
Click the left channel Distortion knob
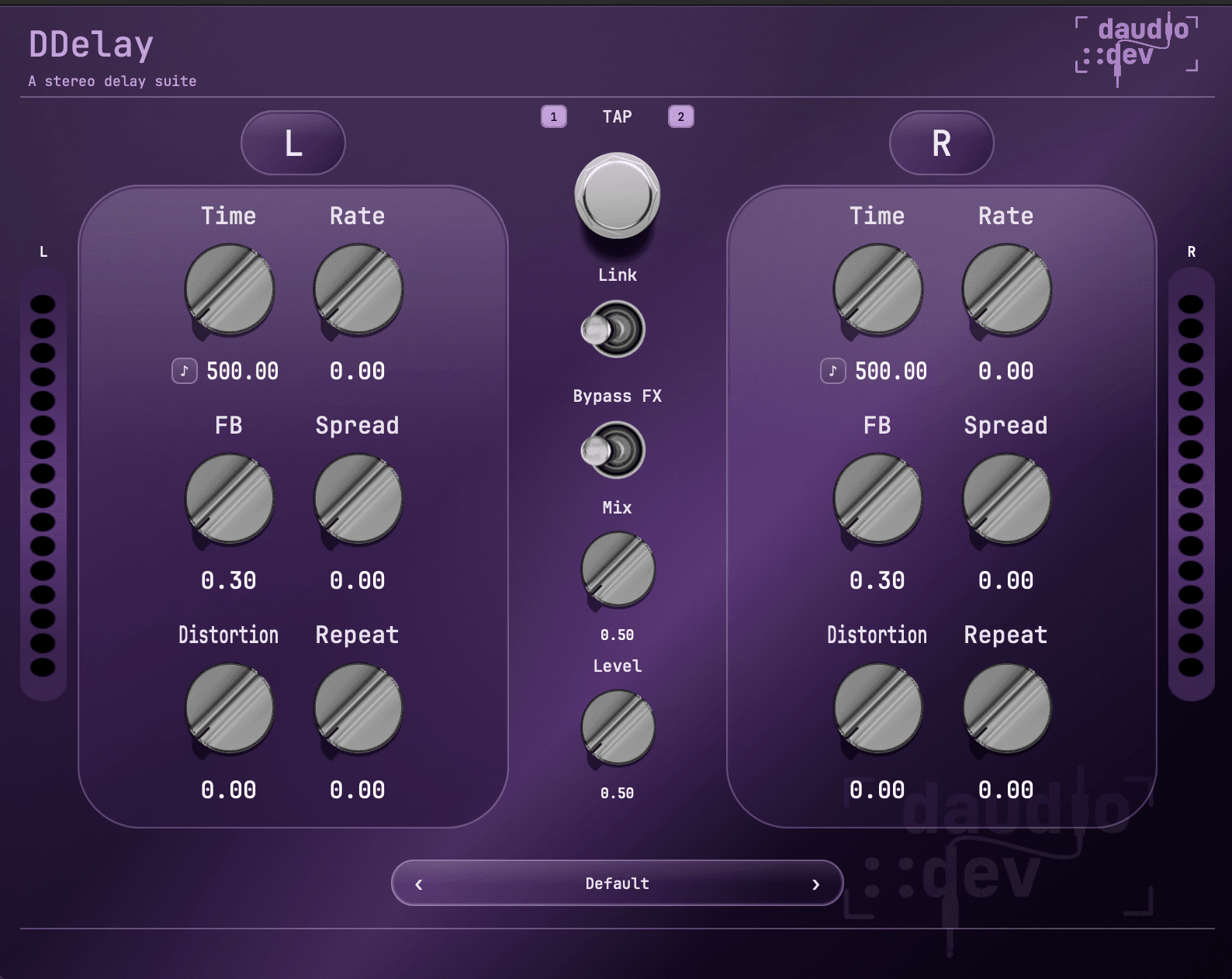[x=229, y=709]
